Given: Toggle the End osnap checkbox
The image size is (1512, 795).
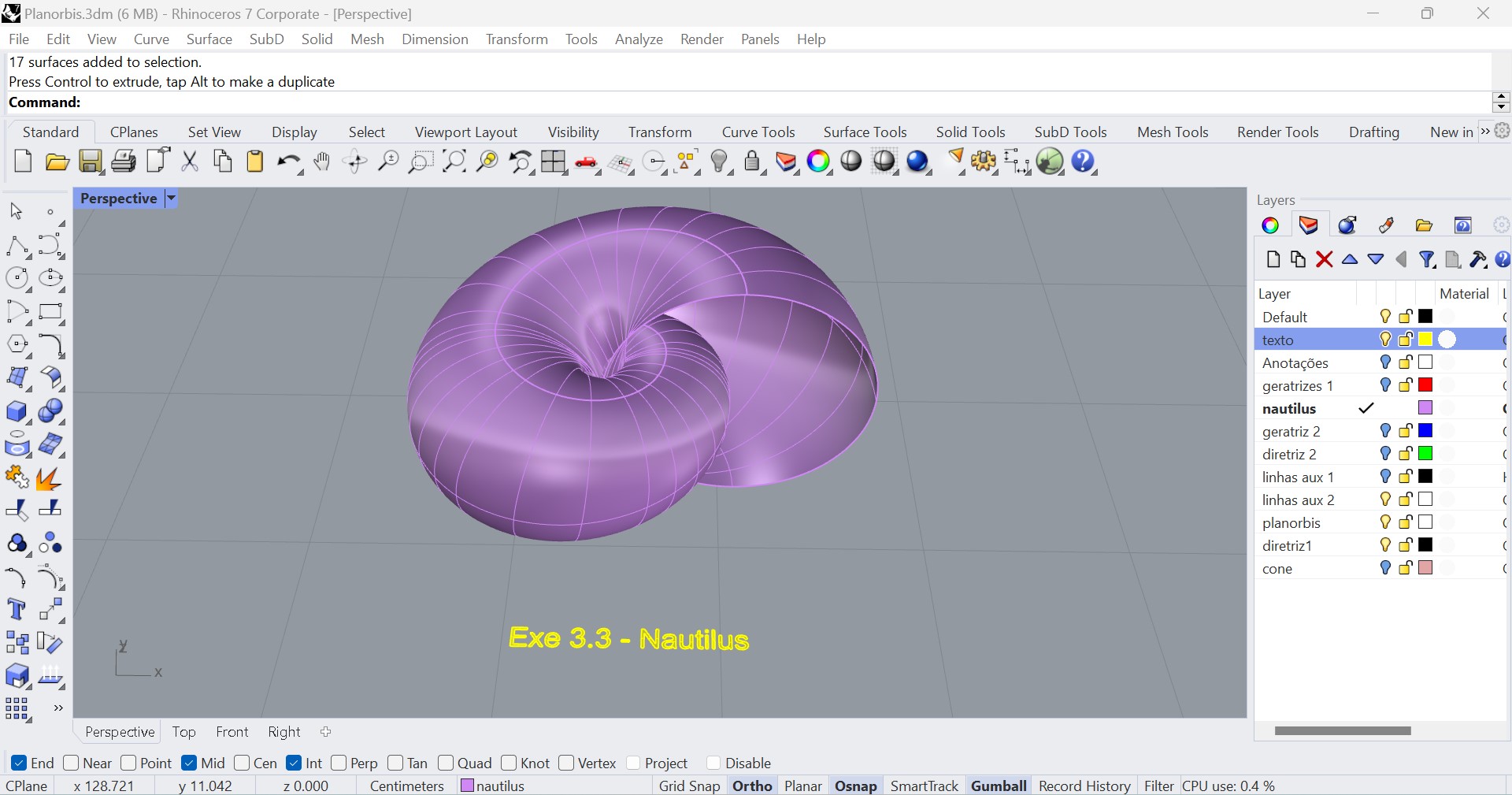Looking at the screenshot, I should click(19, 763).
